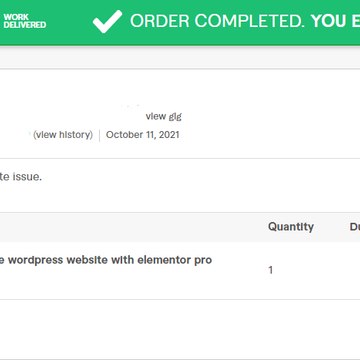The image size is (360, 360).
Task: Click the word "wordpress" in order row
Action: click(35, 260)
